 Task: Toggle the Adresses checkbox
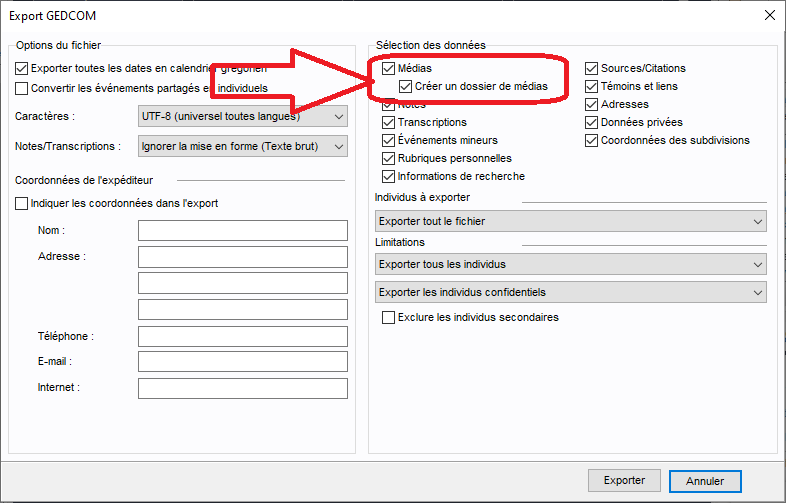(592, 105)
